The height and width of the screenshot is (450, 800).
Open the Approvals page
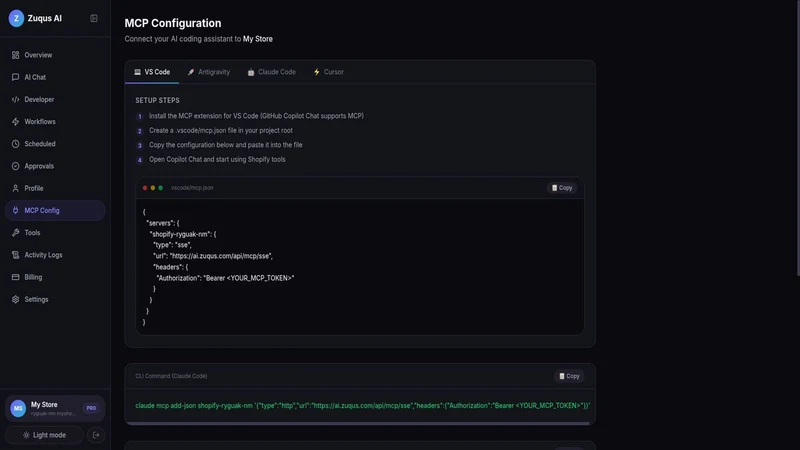[x=55, y=166]
